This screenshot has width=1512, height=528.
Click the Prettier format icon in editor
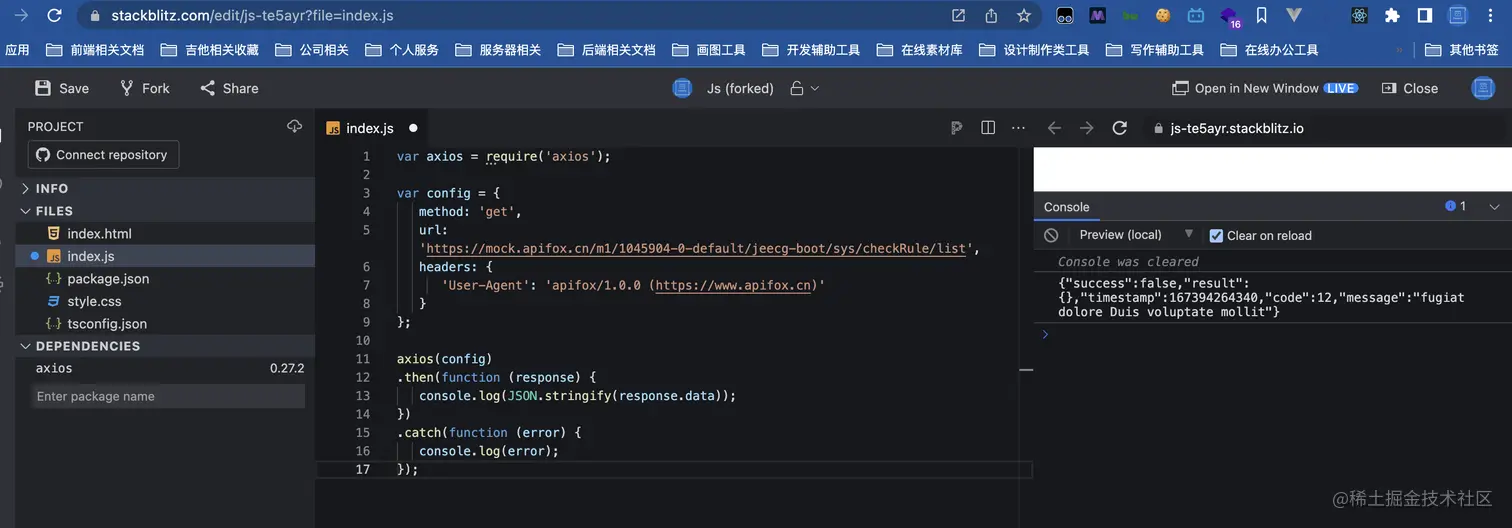(x=956, y=128)
